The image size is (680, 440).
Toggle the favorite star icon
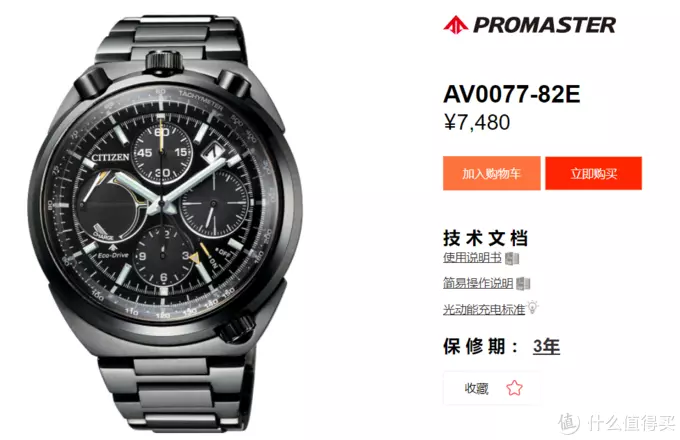(x=514, y=388)
